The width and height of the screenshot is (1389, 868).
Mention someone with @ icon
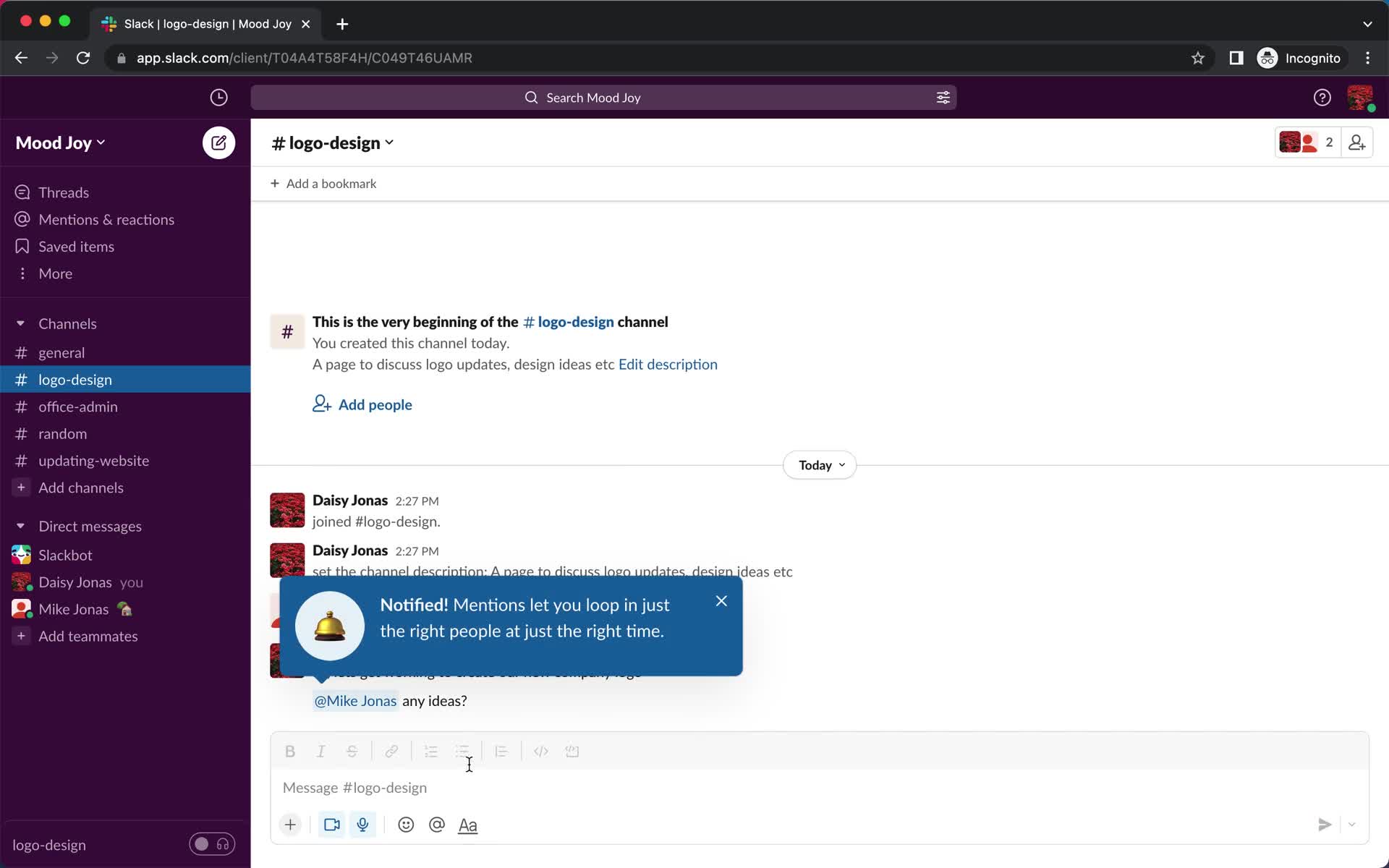pos(437,825)
